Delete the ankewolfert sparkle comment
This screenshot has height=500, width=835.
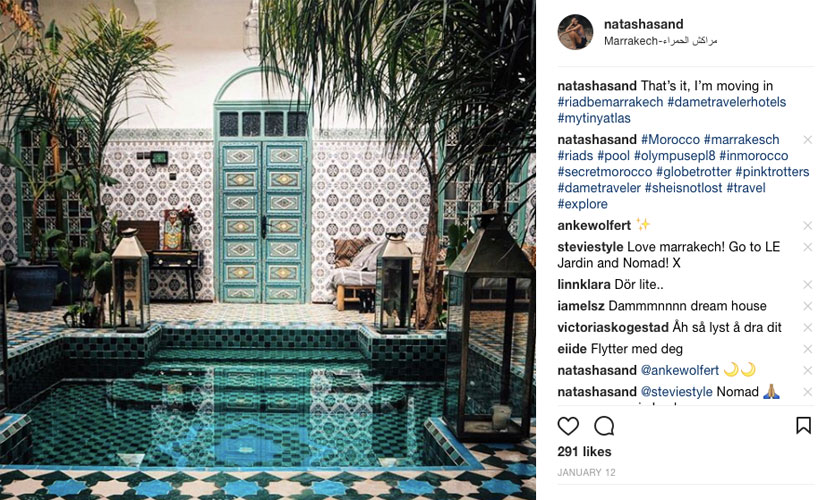click(x=808, y=226)
